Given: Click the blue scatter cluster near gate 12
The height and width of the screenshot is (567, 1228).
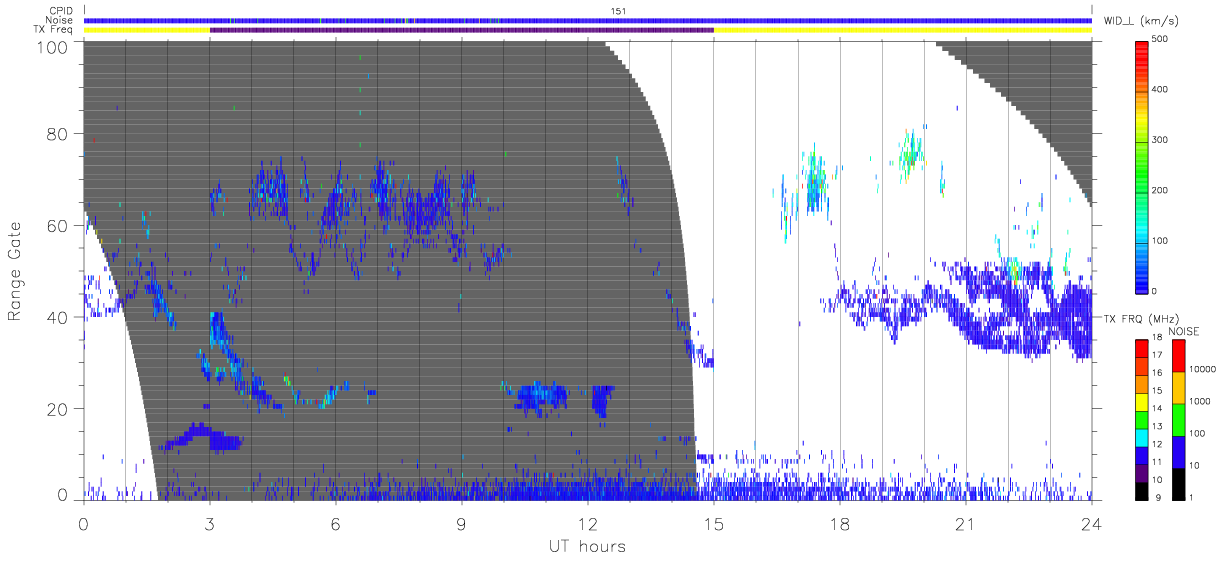Looking at the screenshot, I should 200,438.
